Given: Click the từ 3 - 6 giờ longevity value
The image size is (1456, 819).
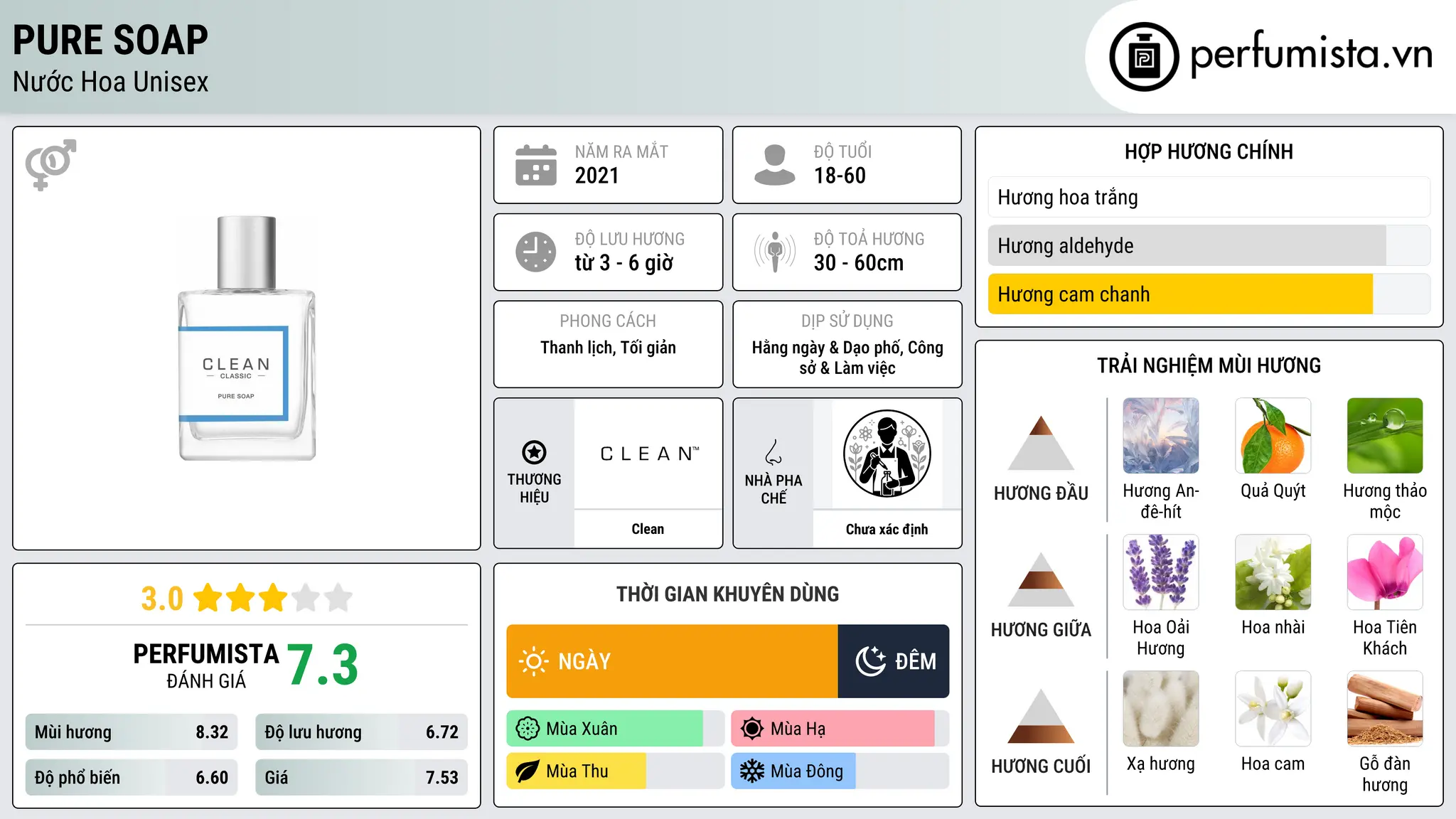Looking at the screenshot, I should [x=624, y=263].
